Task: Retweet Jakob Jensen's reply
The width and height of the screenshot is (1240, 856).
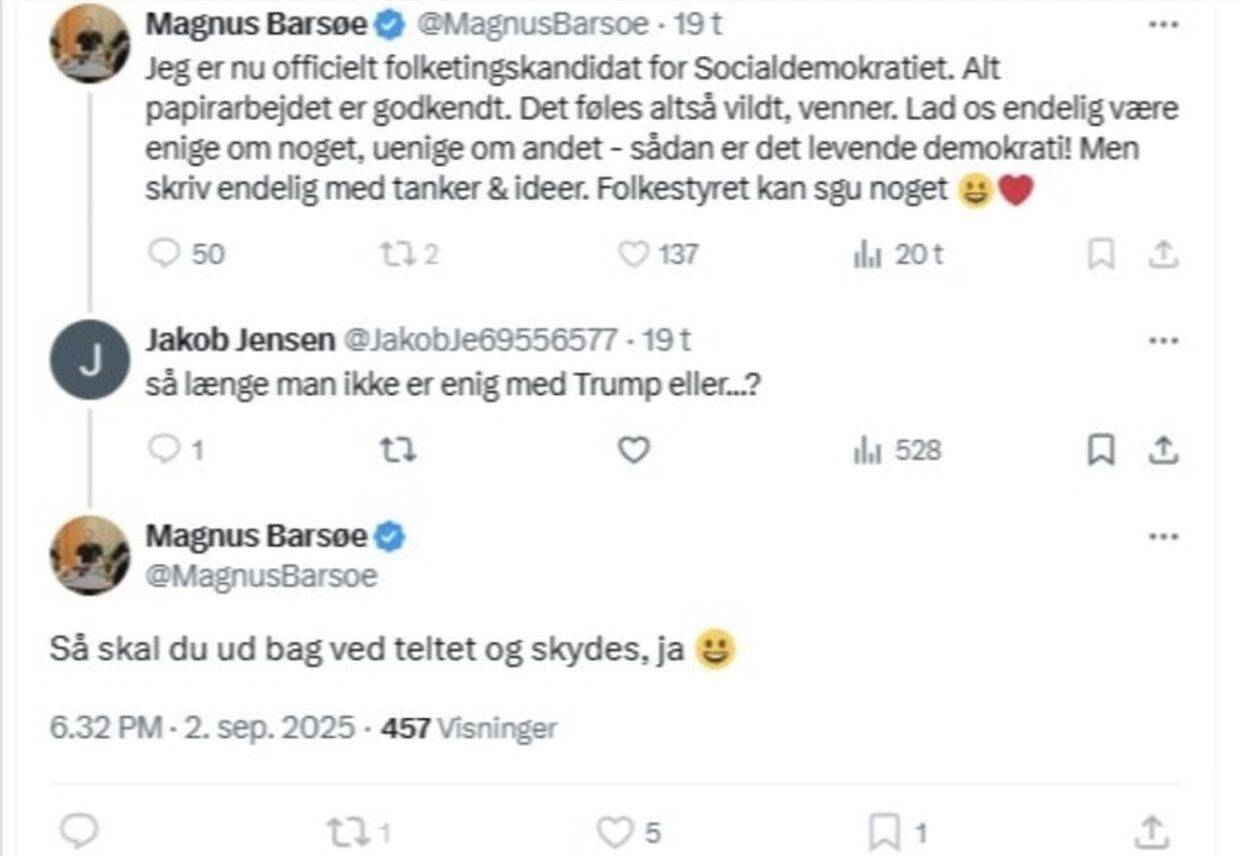Action: pyautogui.click(x=397, y=451)
